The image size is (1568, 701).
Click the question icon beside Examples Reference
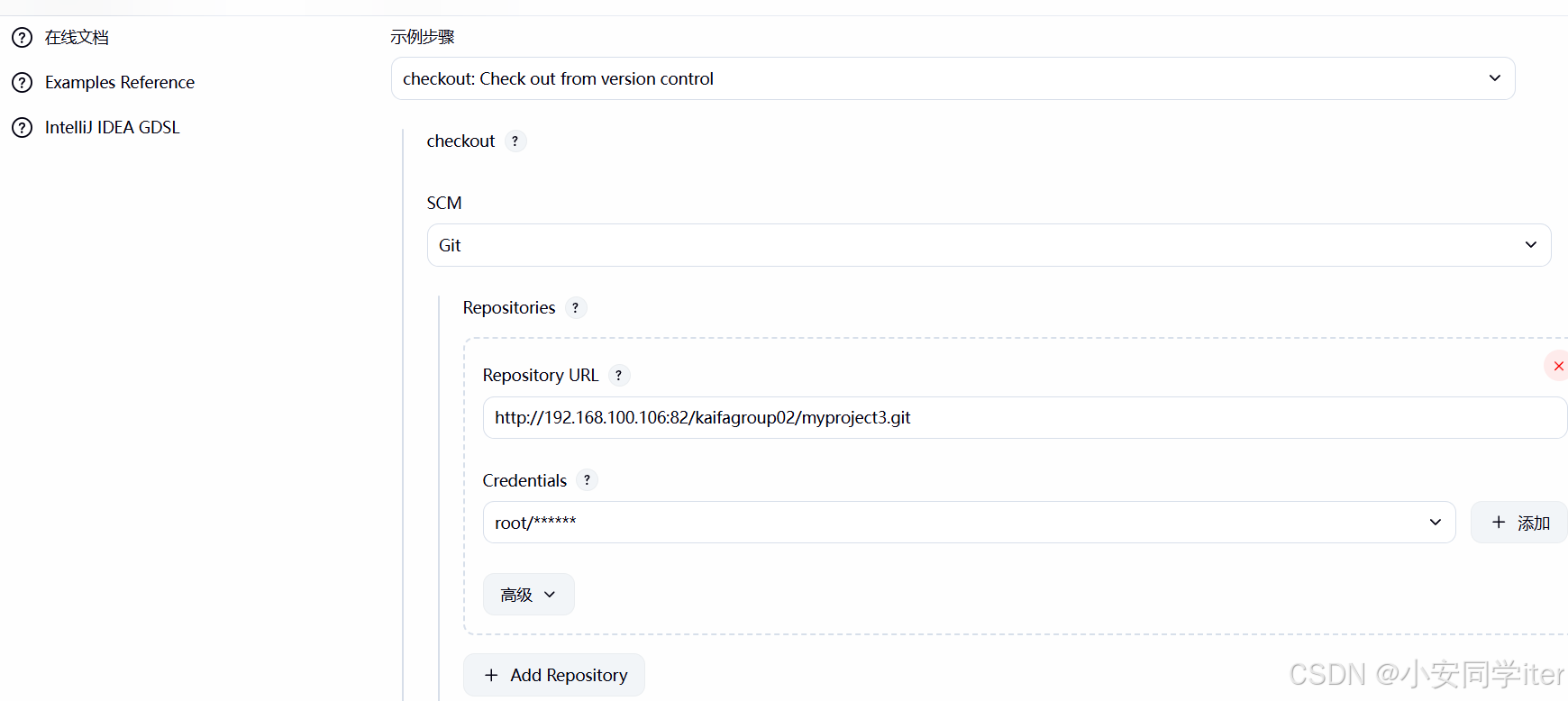point(22,83)
